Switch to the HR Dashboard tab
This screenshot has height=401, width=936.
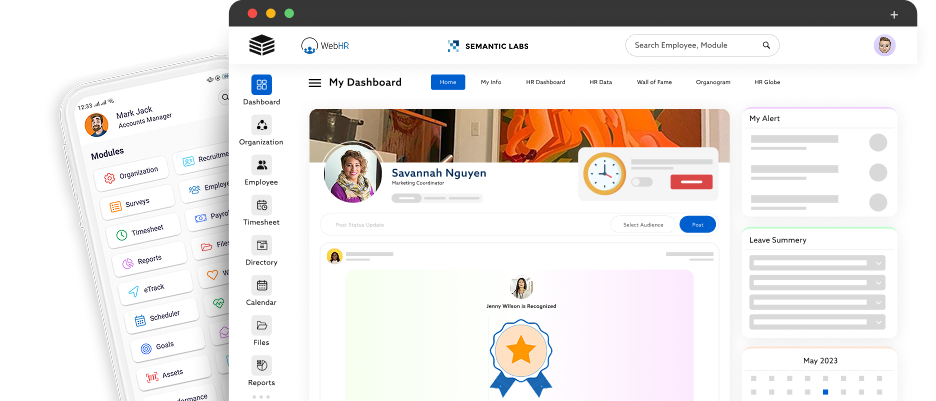(546, 82)
